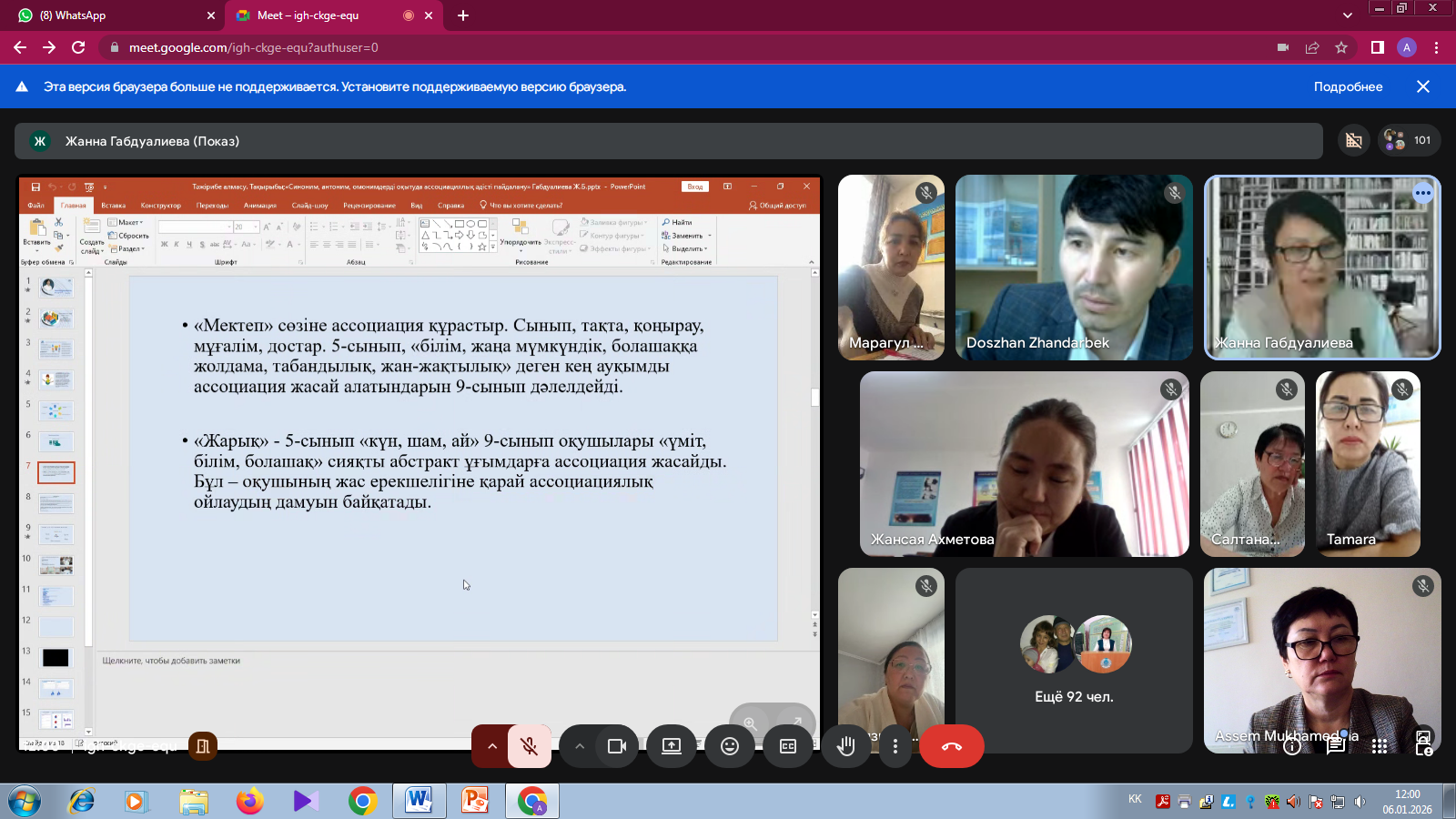Raise hand in the Google Meet call
1456x819 pixels.
tap(845, 746)
